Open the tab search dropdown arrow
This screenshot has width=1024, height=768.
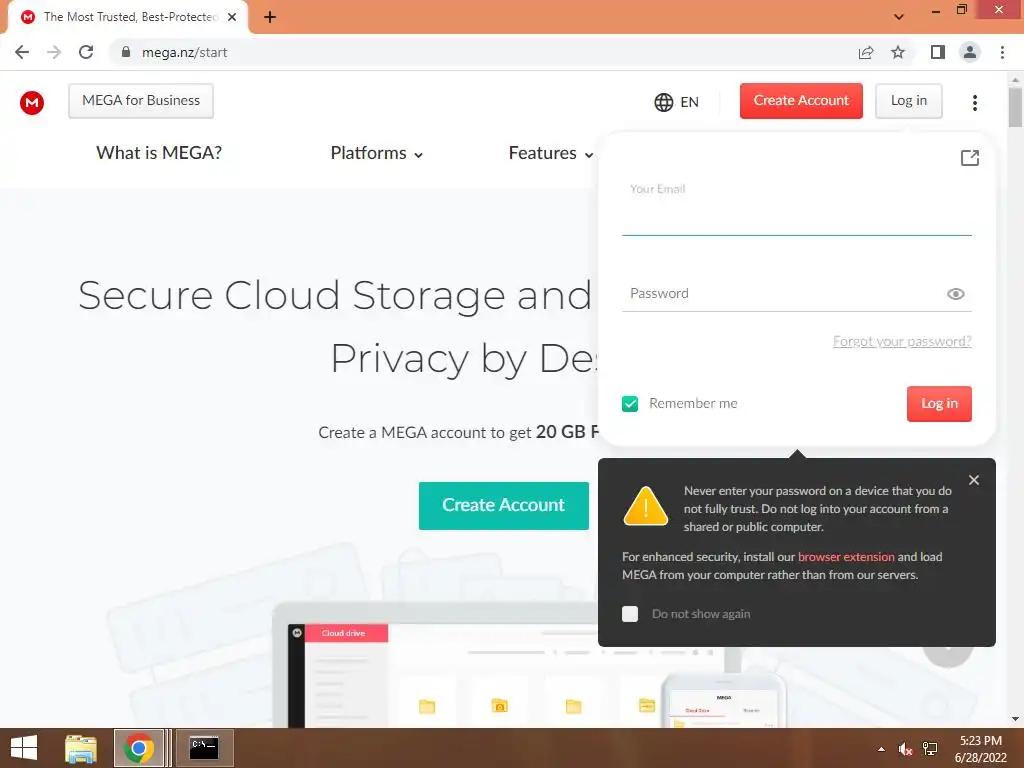pyautogui.click(x=899, y=17)
